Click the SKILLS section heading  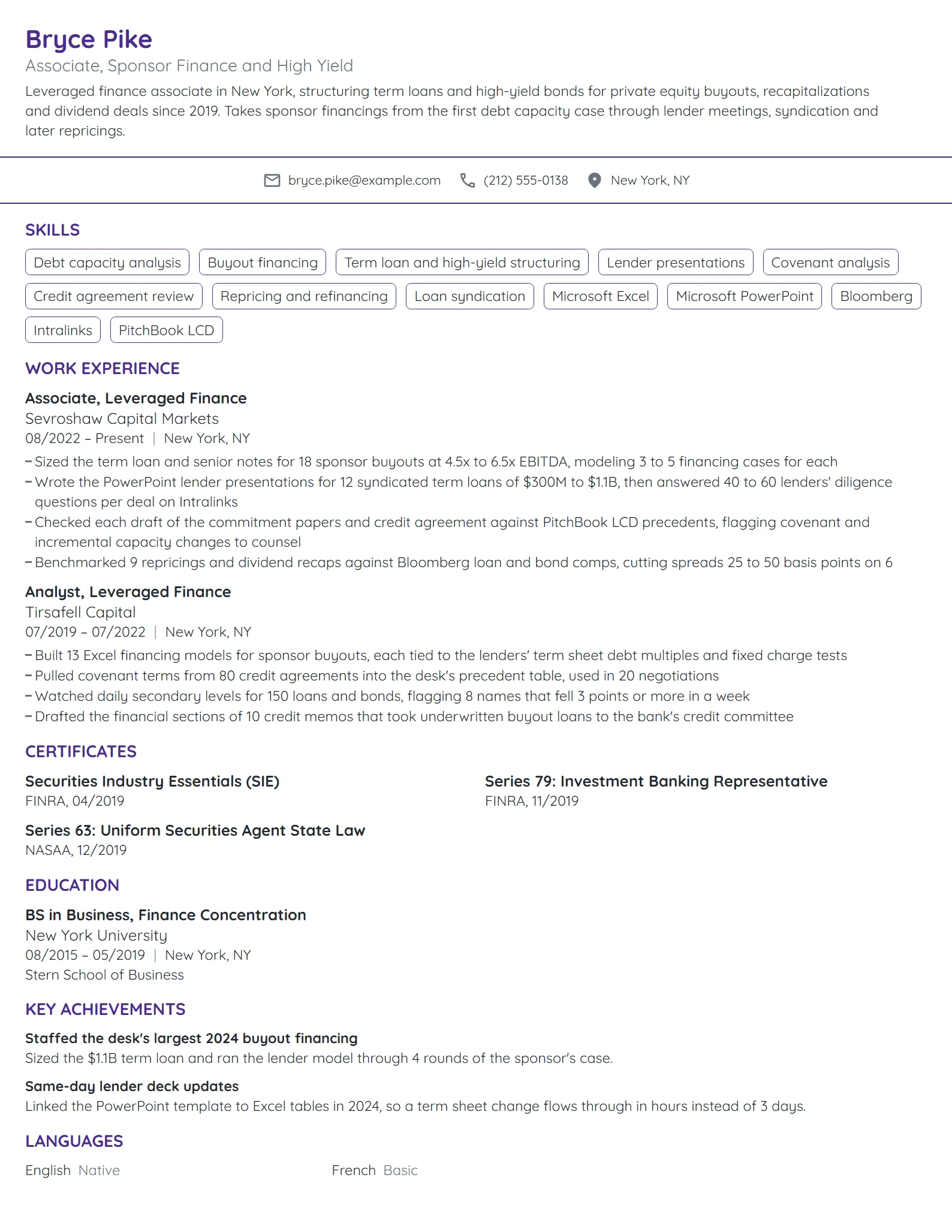tap(53, 230)
